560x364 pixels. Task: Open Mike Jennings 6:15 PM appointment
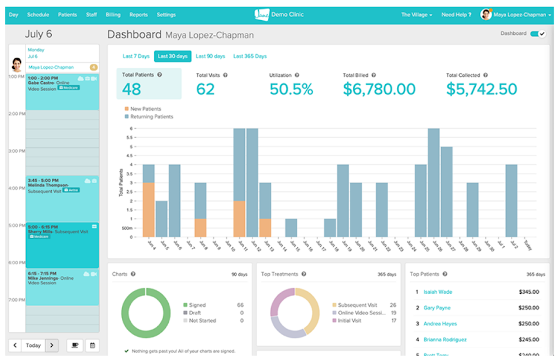tap(62, 287)
